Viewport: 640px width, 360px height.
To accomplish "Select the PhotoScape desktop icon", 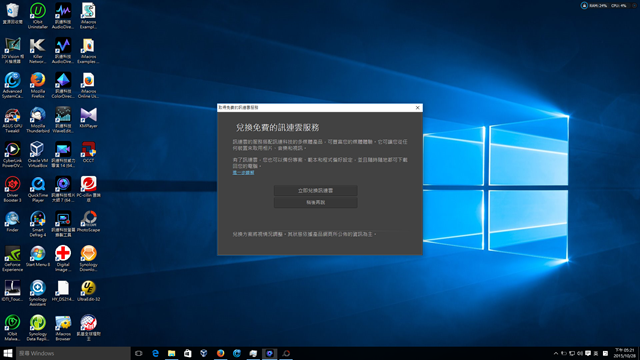I will pyautogui.click(x=88, y=222).
